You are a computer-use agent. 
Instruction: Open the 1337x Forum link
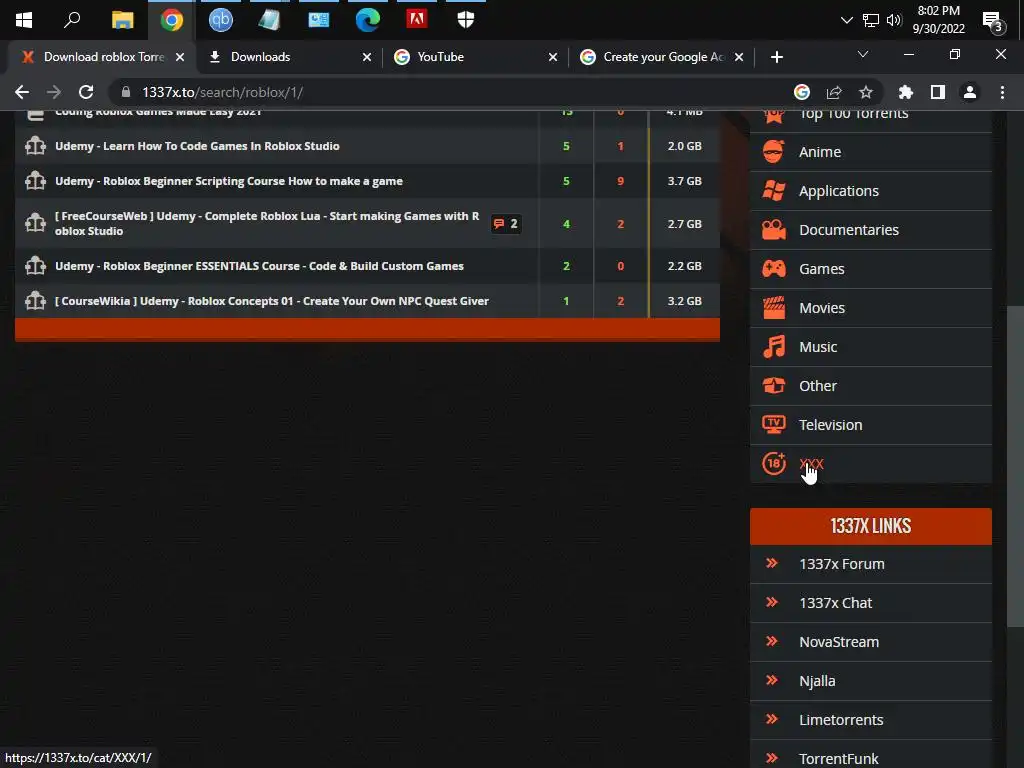842,564
